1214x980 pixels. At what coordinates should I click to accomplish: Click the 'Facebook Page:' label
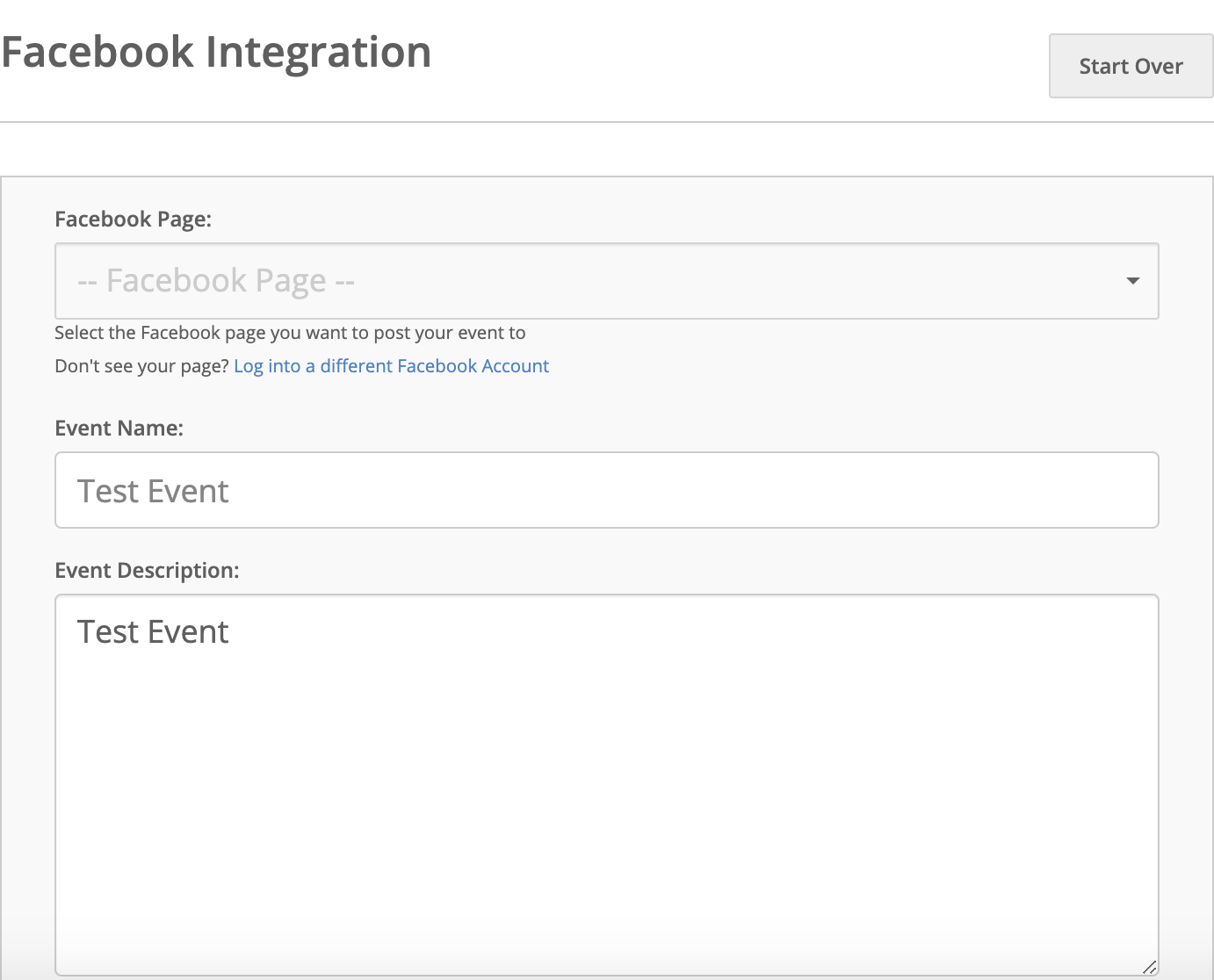pos(134,220)
